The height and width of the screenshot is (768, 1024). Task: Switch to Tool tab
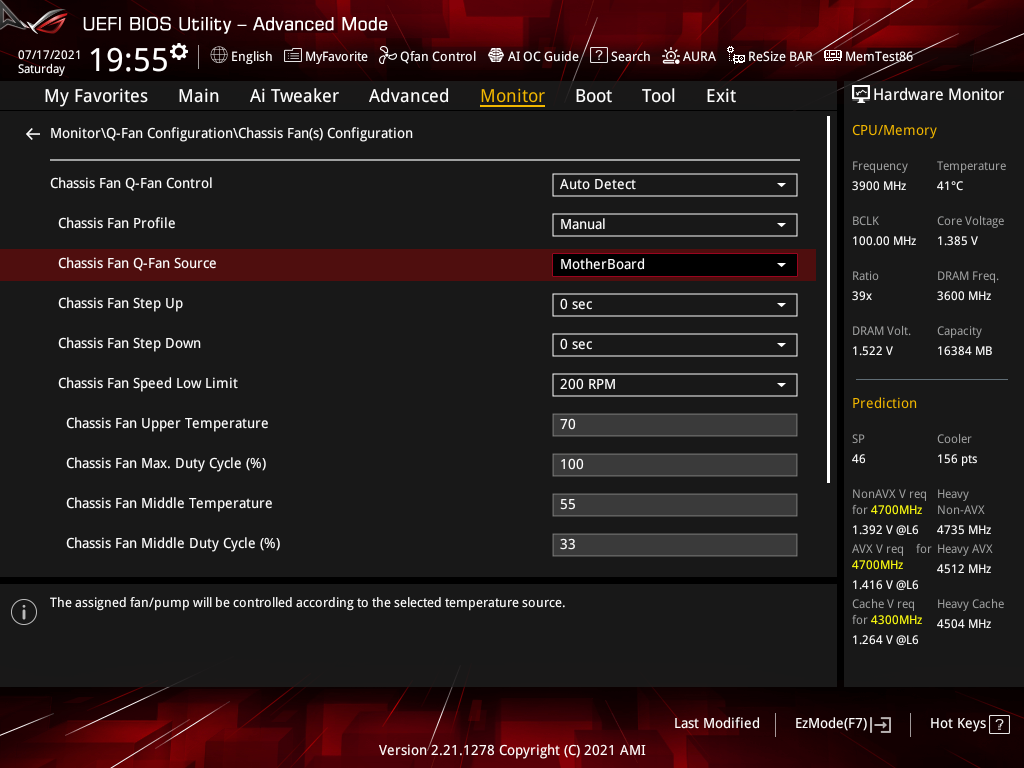658,96
